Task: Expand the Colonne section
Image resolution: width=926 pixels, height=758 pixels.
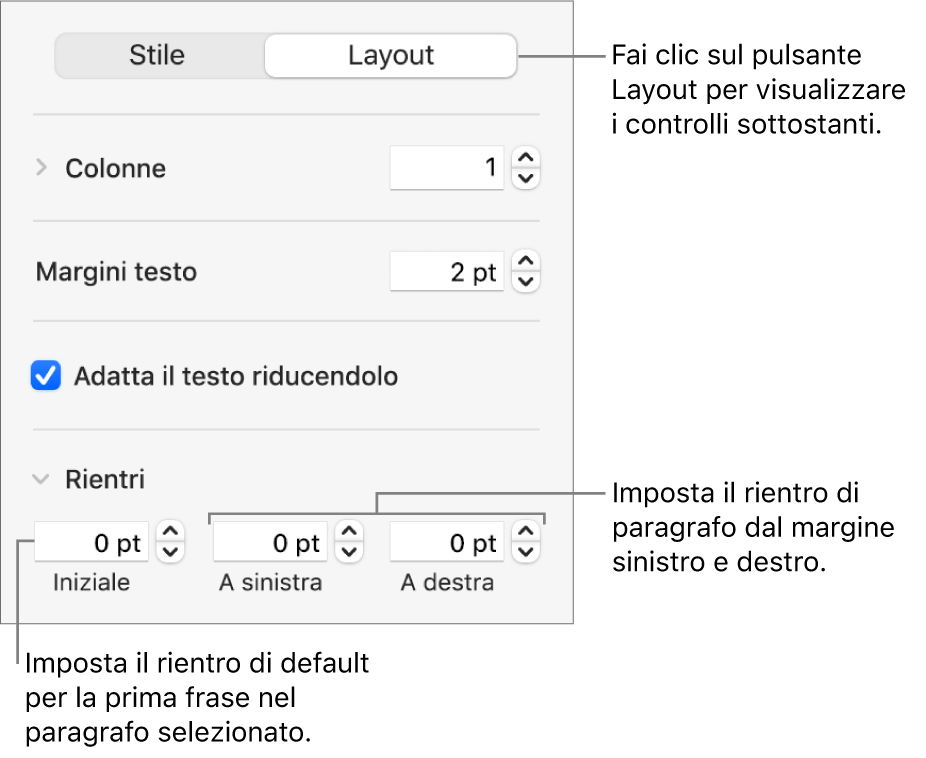Action: tap(41, 168)
